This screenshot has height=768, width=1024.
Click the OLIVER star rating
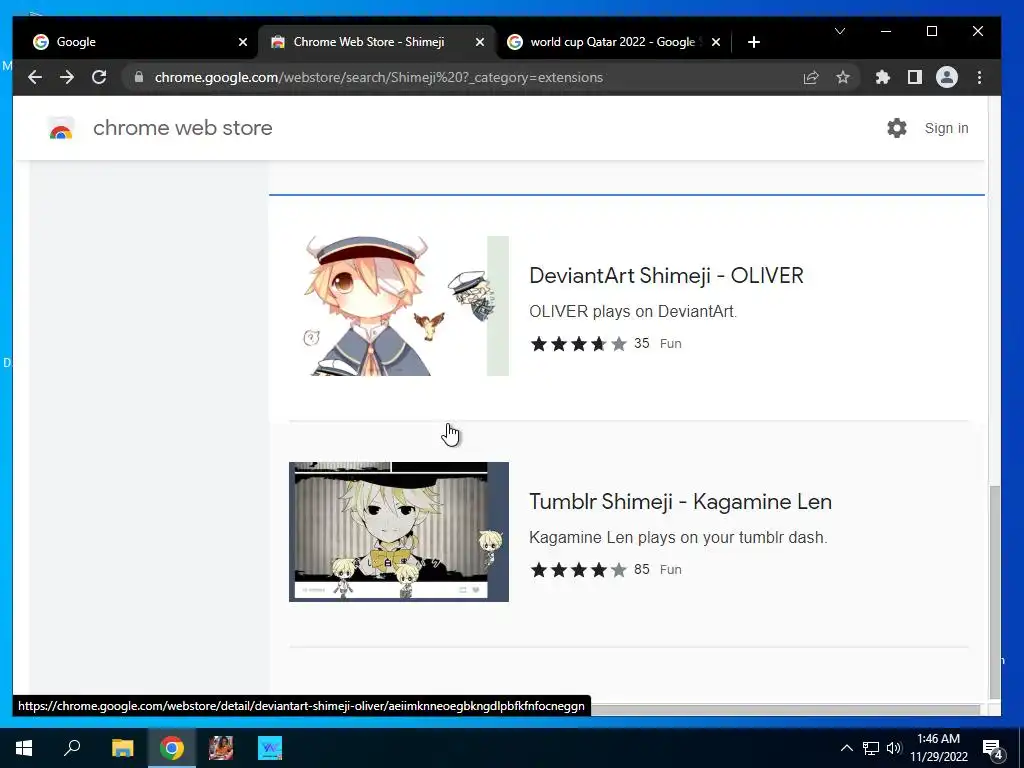[579, 344]
